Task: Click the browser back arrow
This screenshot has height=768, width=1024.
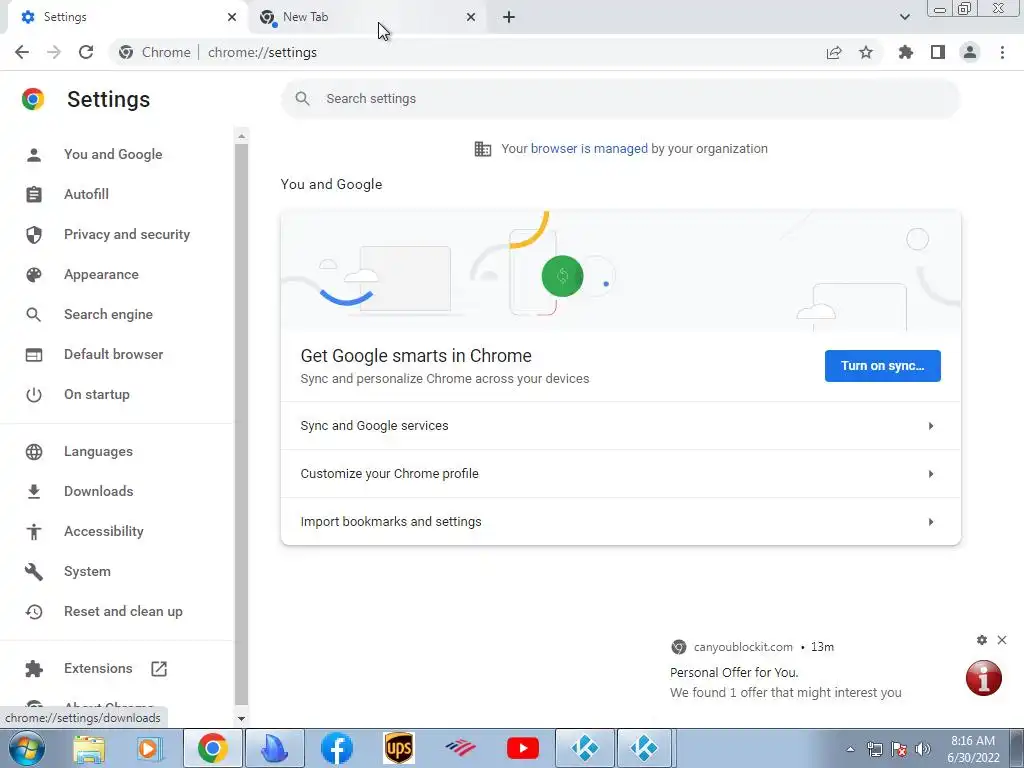Action: click(x=22, y=52)
